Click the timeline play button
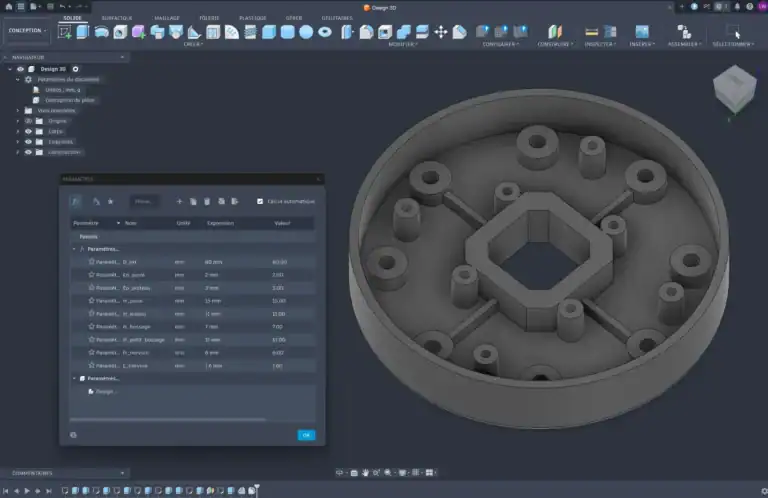The width and height of the screenshot is (768, 498). pyautogui.click(x=27, y=491)
